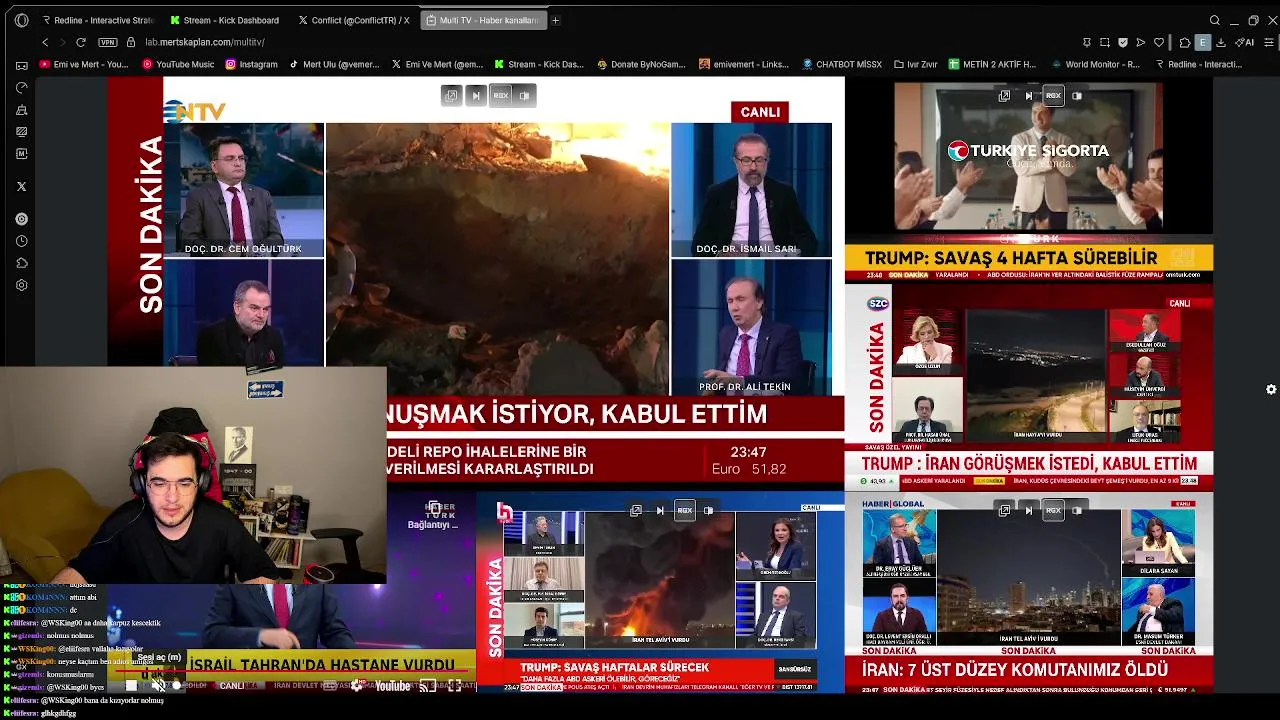Pop out the NTV stream
Screen dimensions: 1280x720
click(451, 95)
